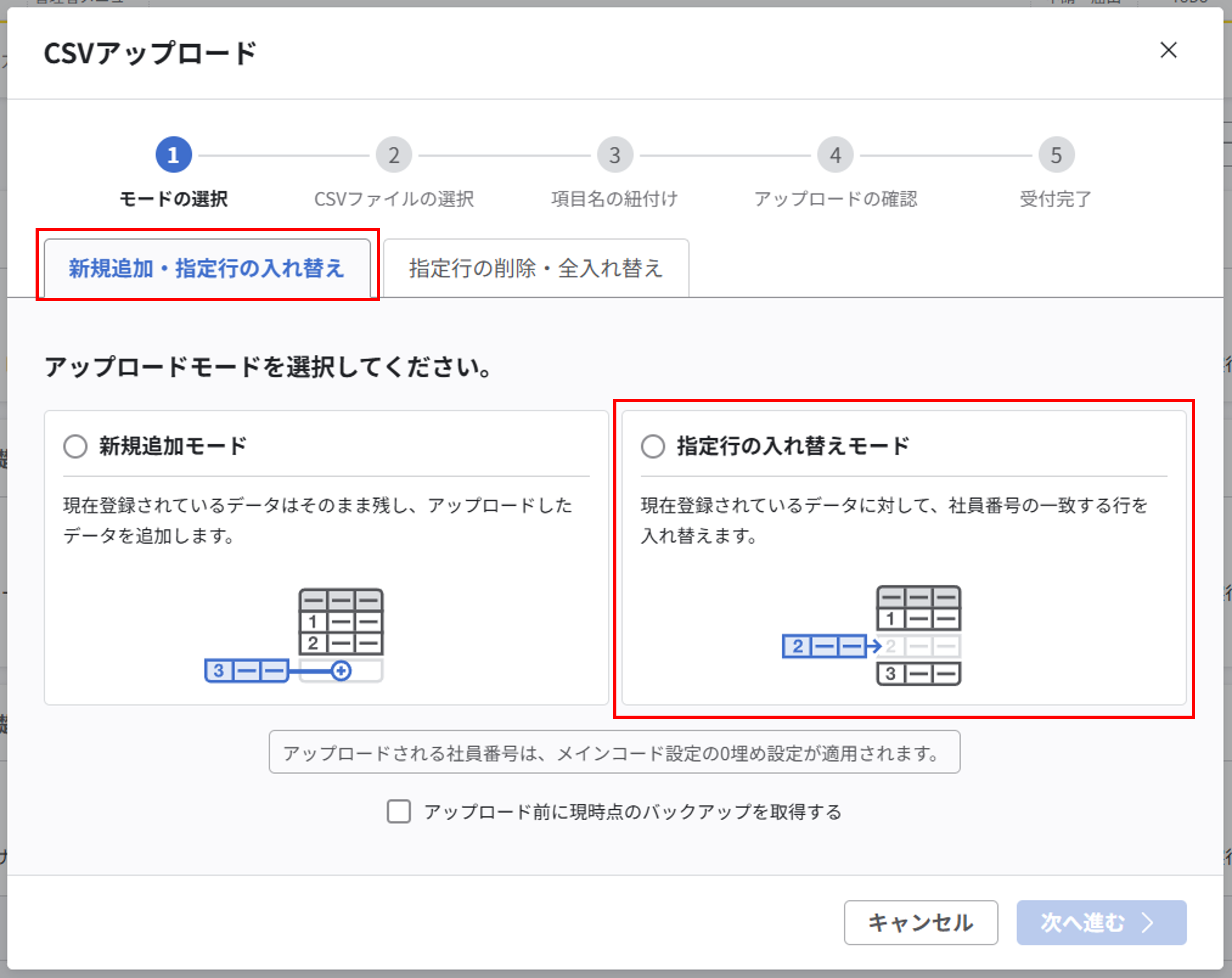
Task: Click 新規追加モード description text
Action: point(318,520)
